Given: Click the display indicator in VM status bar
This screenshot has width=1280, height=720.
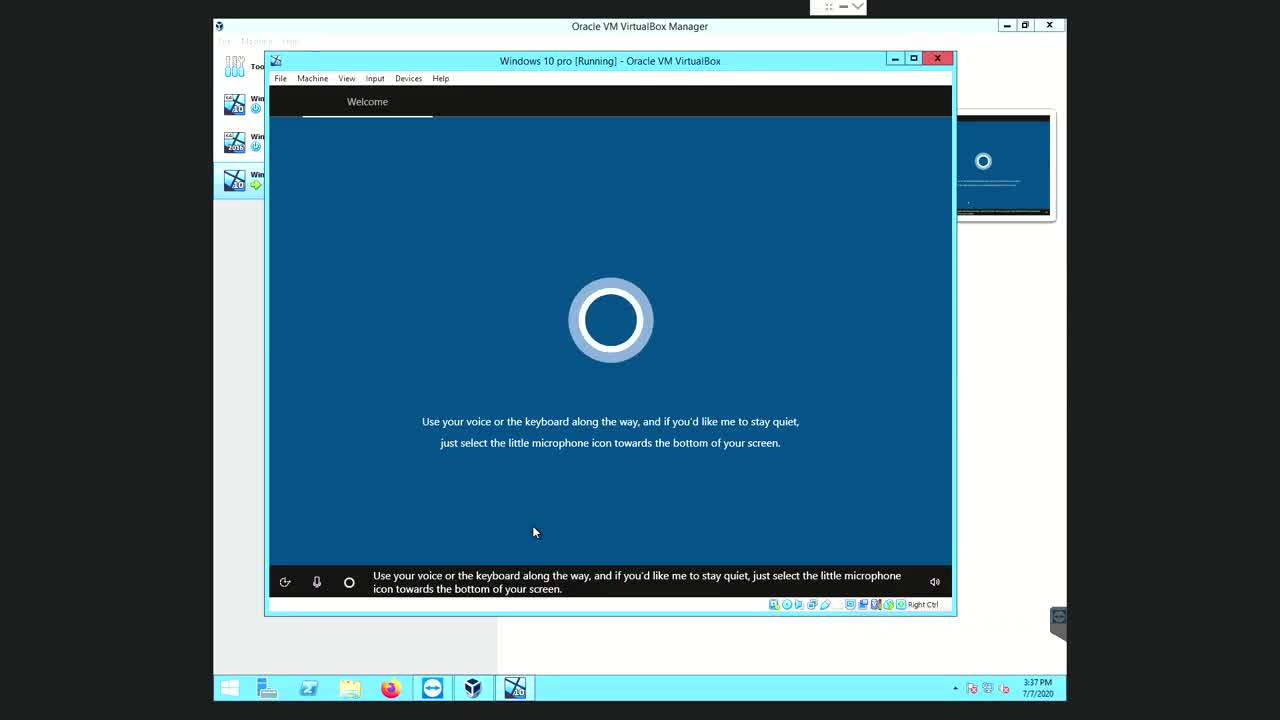Looking at the screenshot, I should pos(851,604).
